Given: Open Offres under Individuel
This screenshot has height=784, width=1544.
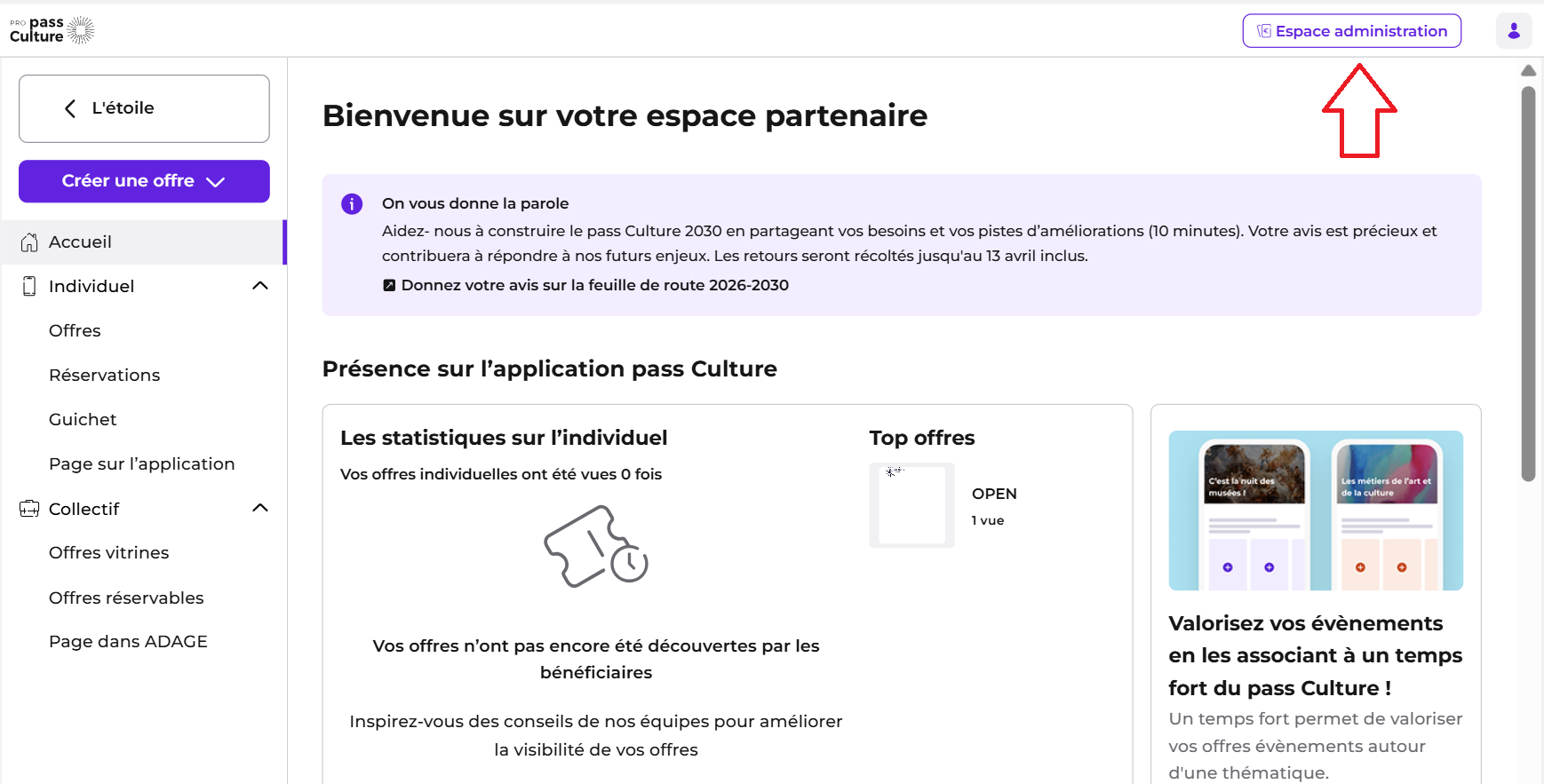Looking at the screenshot, I should pyautogui.click(x=75, y=330).
